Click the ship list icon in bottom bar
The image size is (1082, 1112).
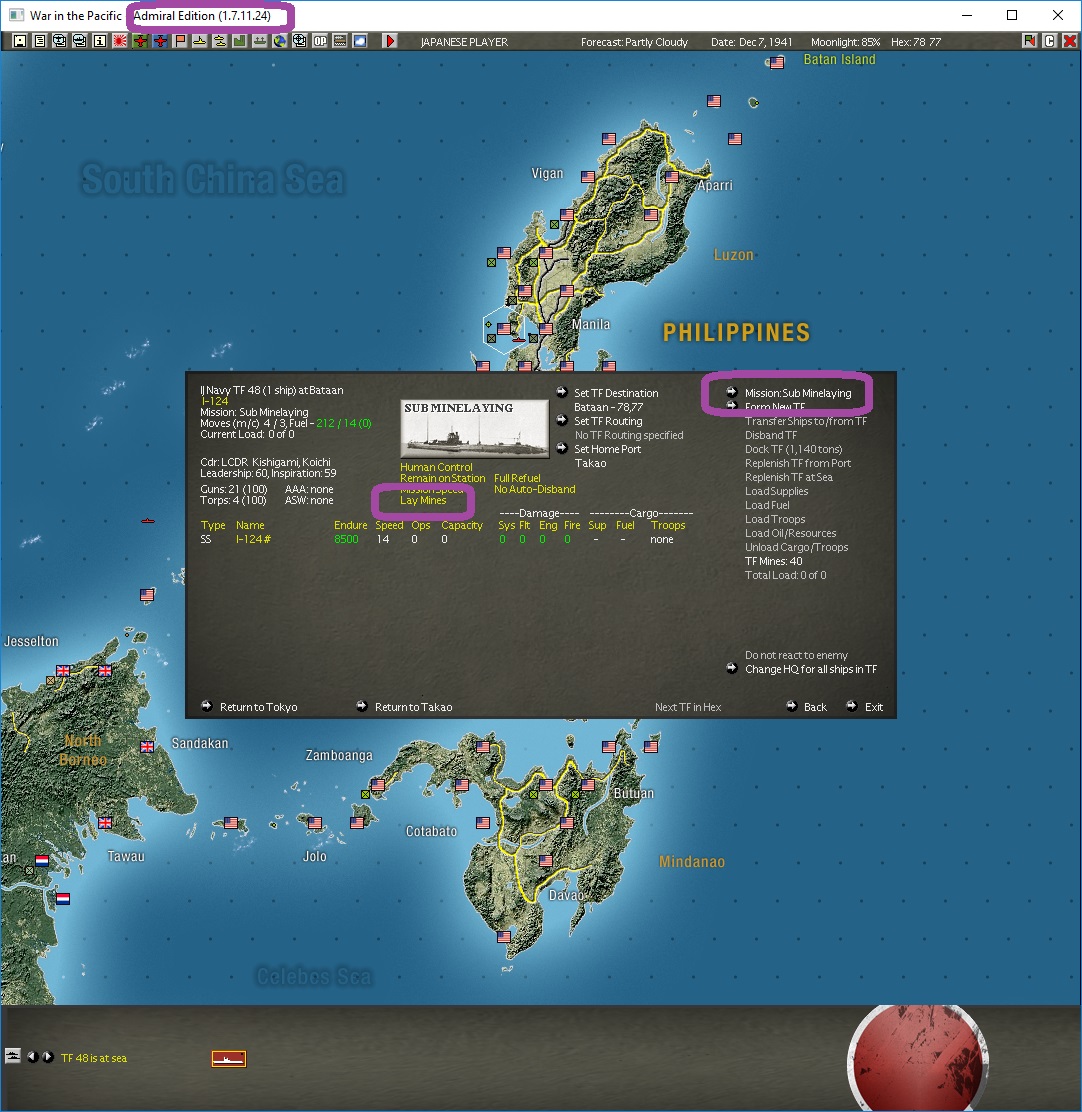pyautogui.click(x=13, y=1056)
